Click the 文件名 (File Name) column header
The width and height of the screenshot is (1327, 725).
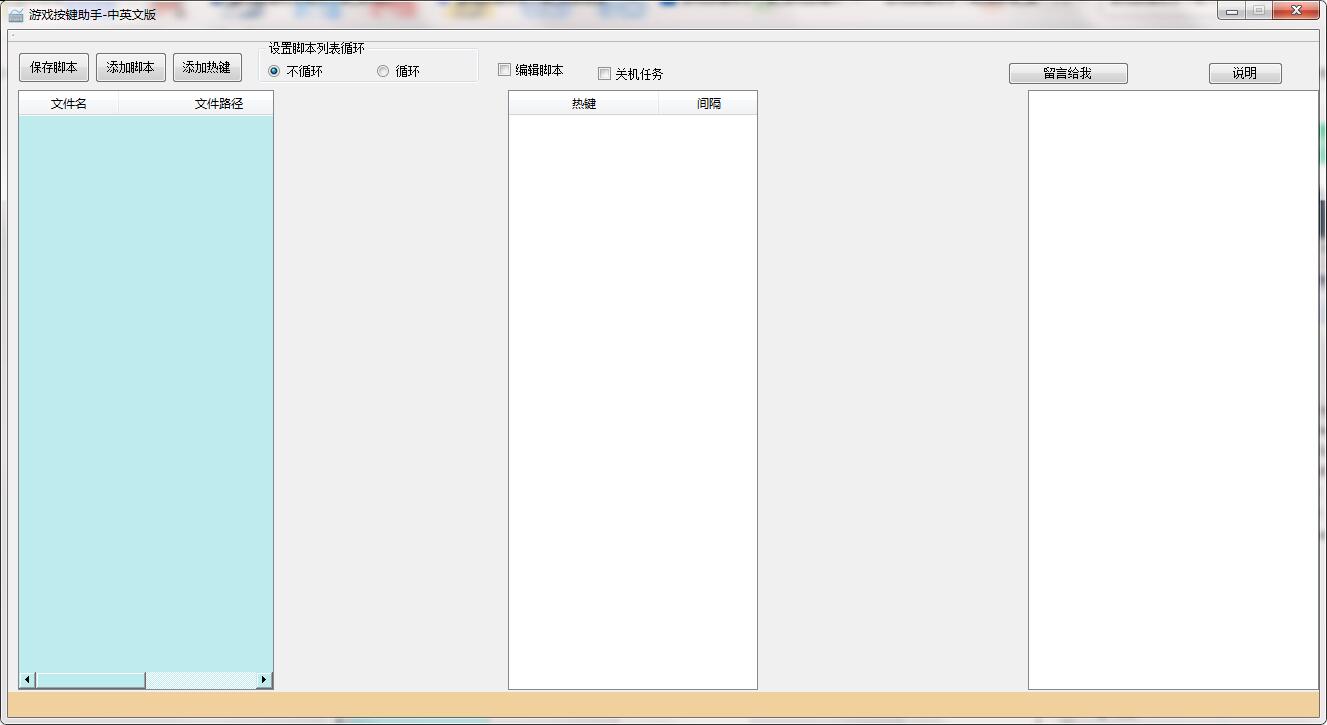[x=68, y=102]
